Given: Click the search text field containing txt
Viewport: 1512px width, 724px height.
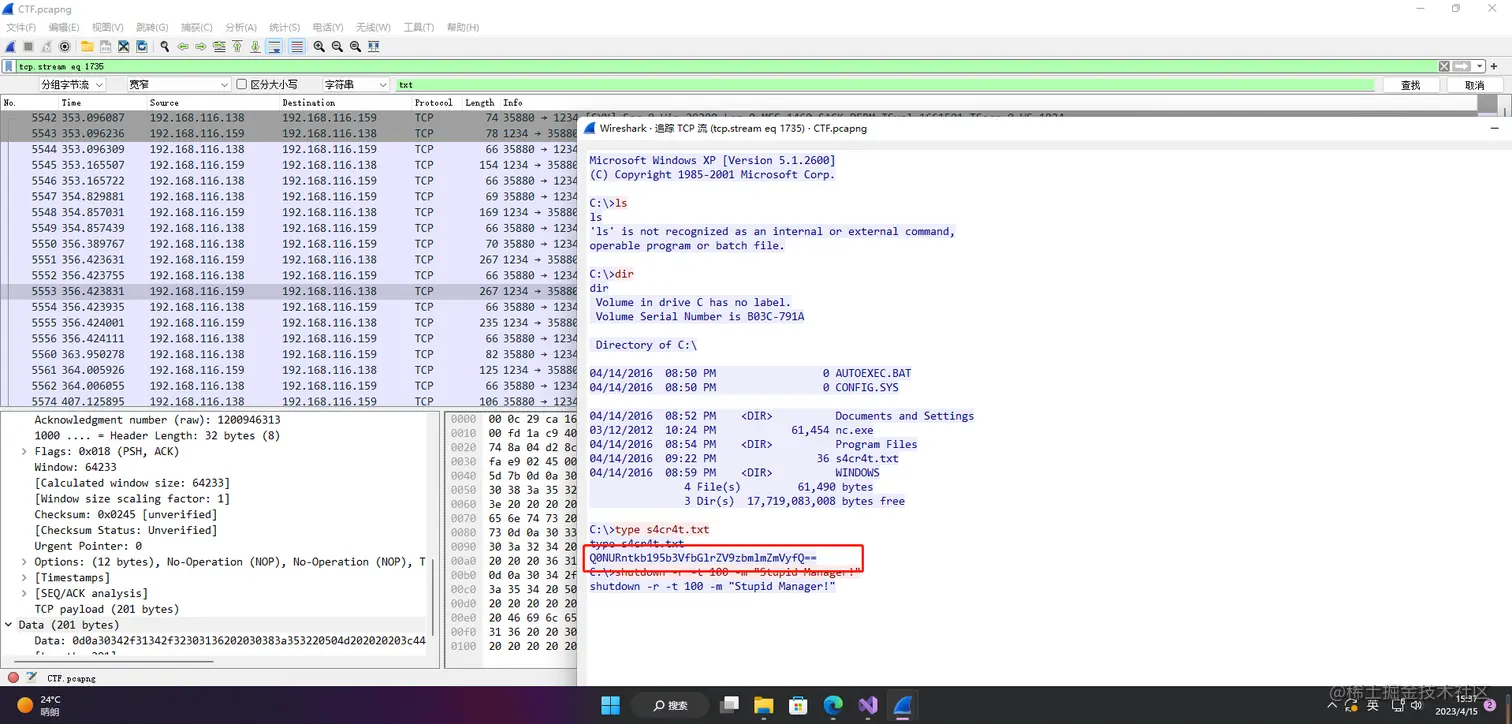Looking at the screenshot, I should 885,85.
